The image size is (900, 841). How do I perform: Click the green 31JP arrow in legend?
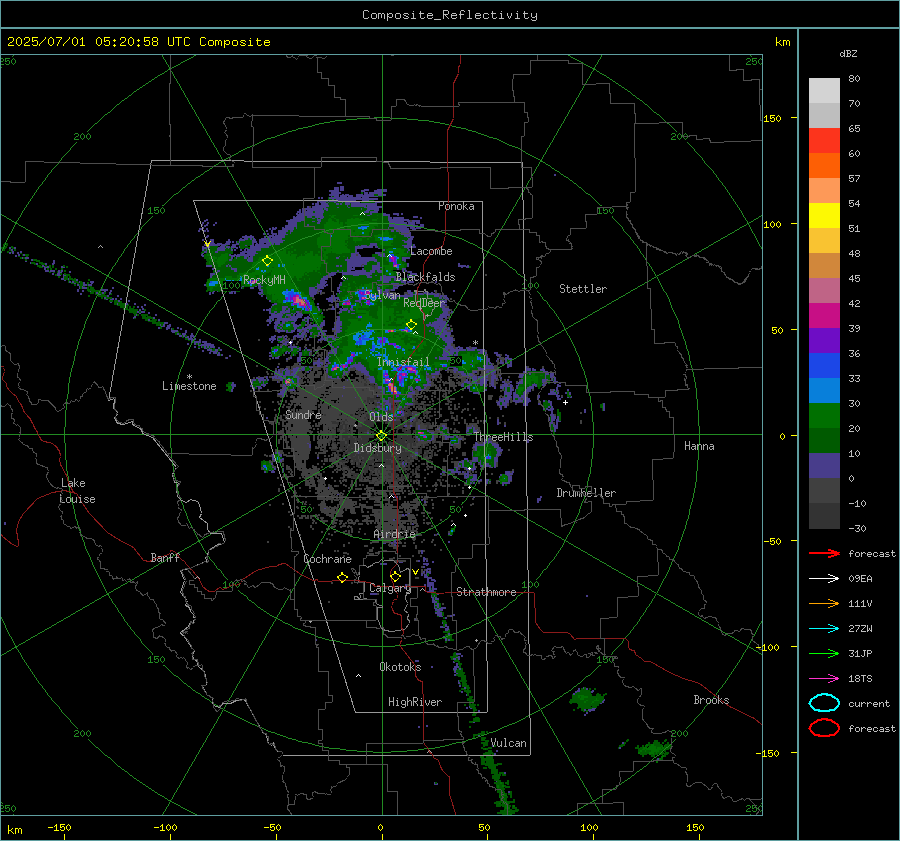[x=824, y=653]
